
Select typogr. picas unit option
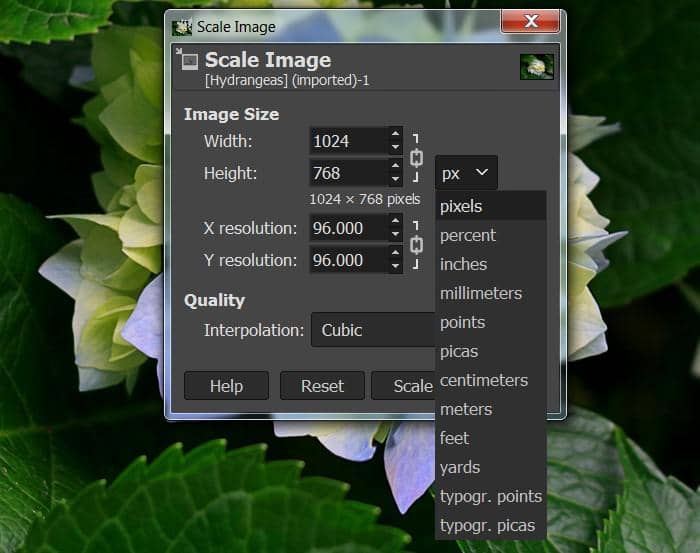pos(491,525)
